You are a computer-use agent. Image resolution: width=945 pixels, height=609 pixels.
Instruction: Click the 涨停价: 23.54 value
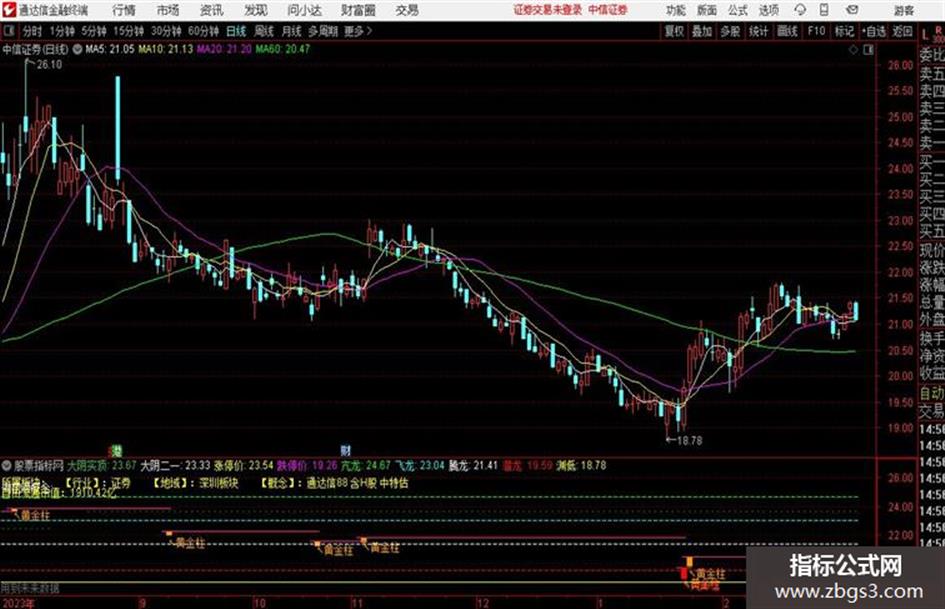244,465
